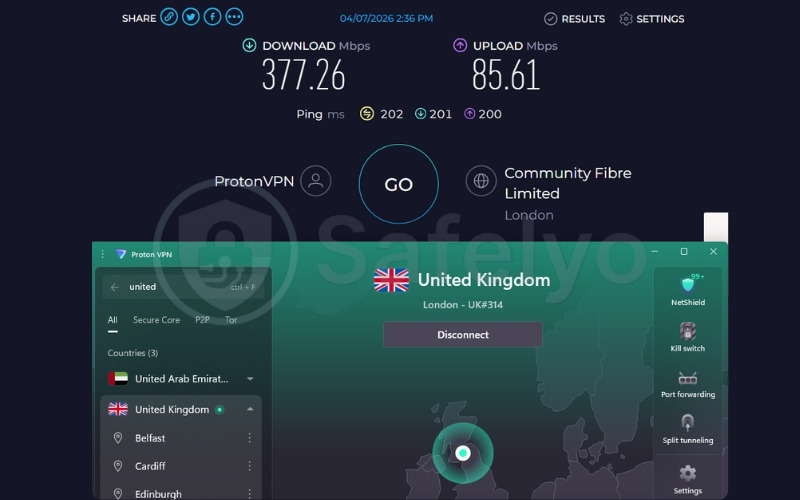Click the download arrow icon beside DOWNLOAD

(x=249, y=45)
